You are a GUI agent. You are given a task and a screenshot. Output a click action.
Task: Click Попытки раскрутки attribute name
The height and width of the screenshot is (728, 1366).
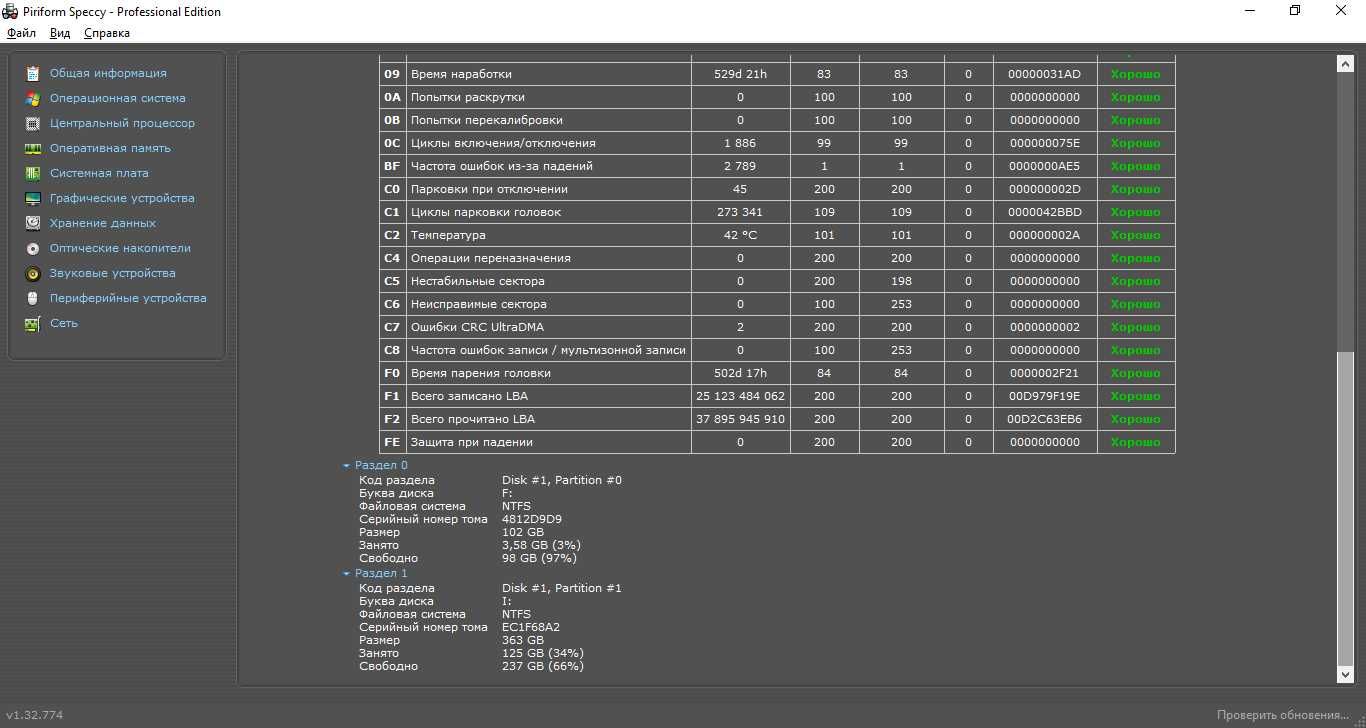coord(468,97)
